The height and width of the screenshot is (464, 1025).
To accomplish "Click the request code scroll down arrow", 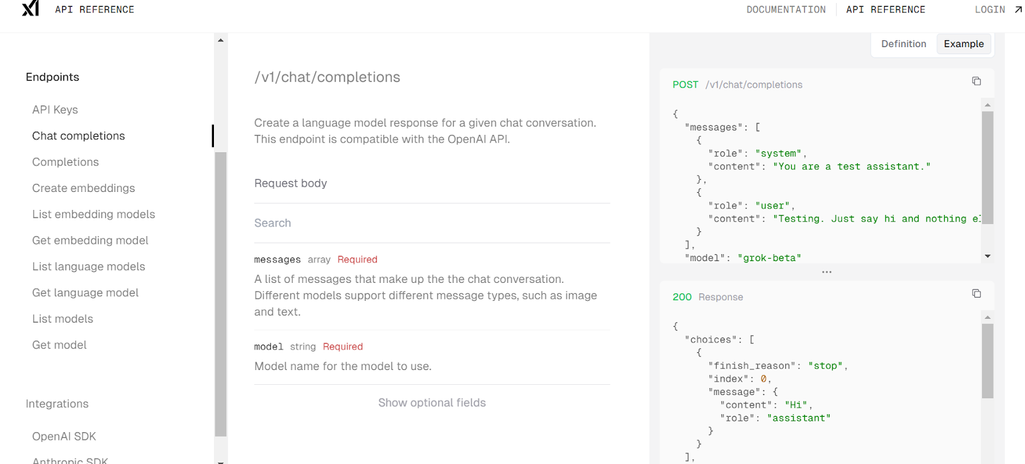I will (x=988, y=256).
